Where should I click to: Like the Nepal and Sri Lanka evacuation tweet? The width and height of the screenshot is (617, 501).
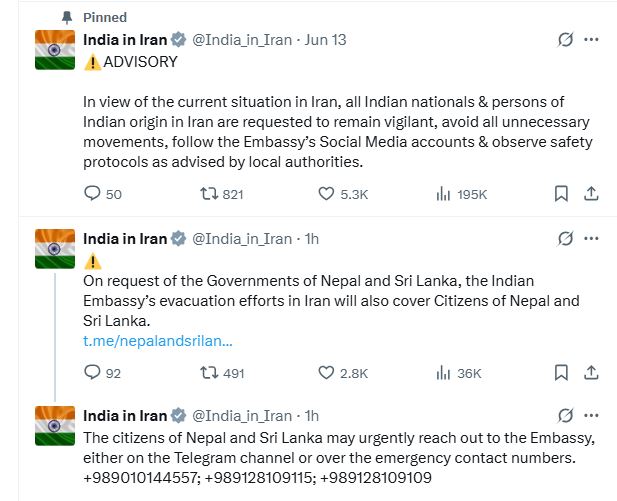326,373
